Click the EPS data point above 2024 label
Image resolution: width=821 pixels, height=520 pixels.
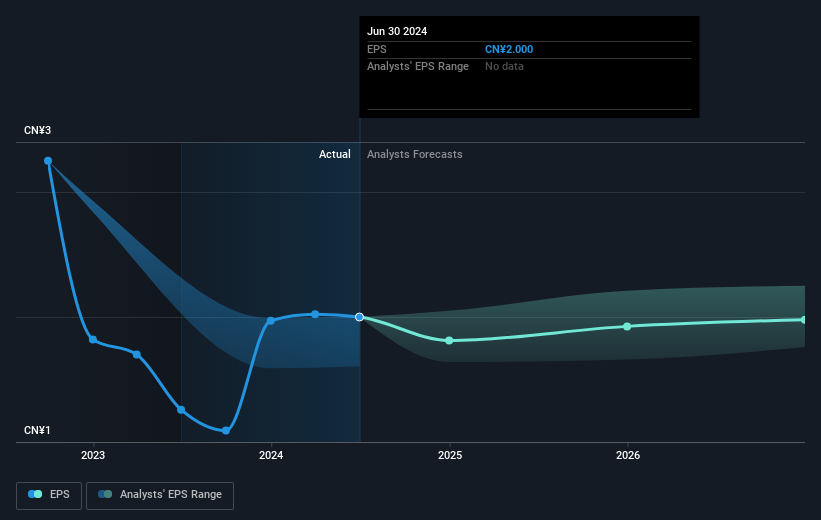[271, 320]
